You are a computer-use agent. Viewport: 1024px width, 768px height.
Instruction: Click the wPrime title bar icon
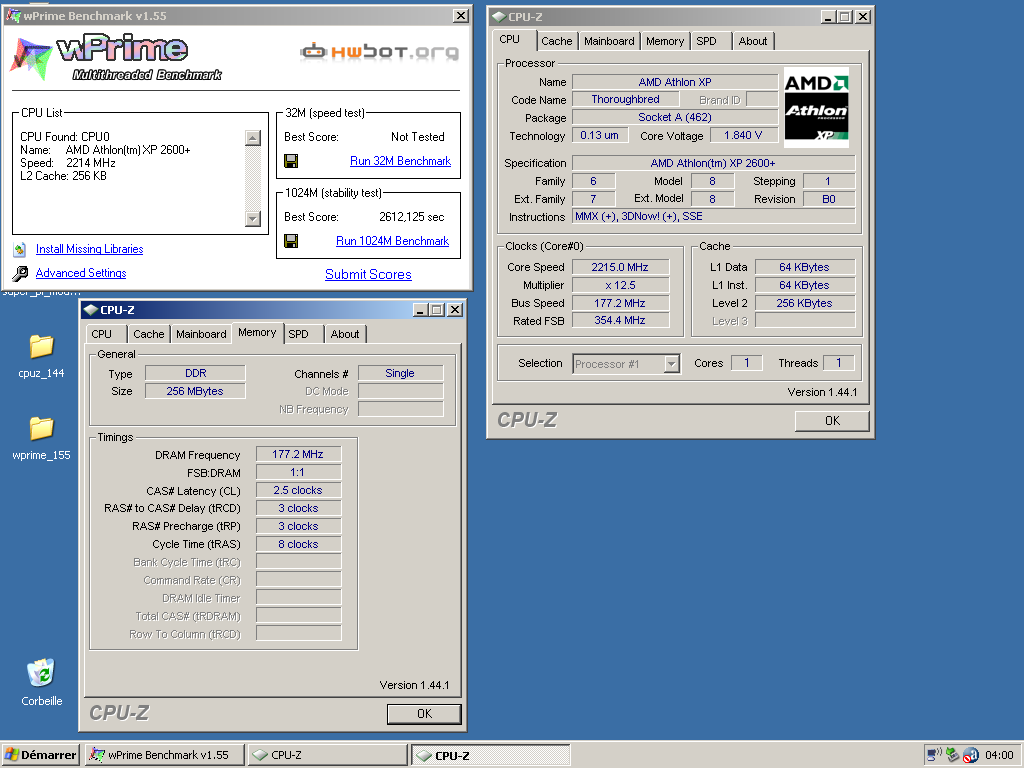coord(12,16)
